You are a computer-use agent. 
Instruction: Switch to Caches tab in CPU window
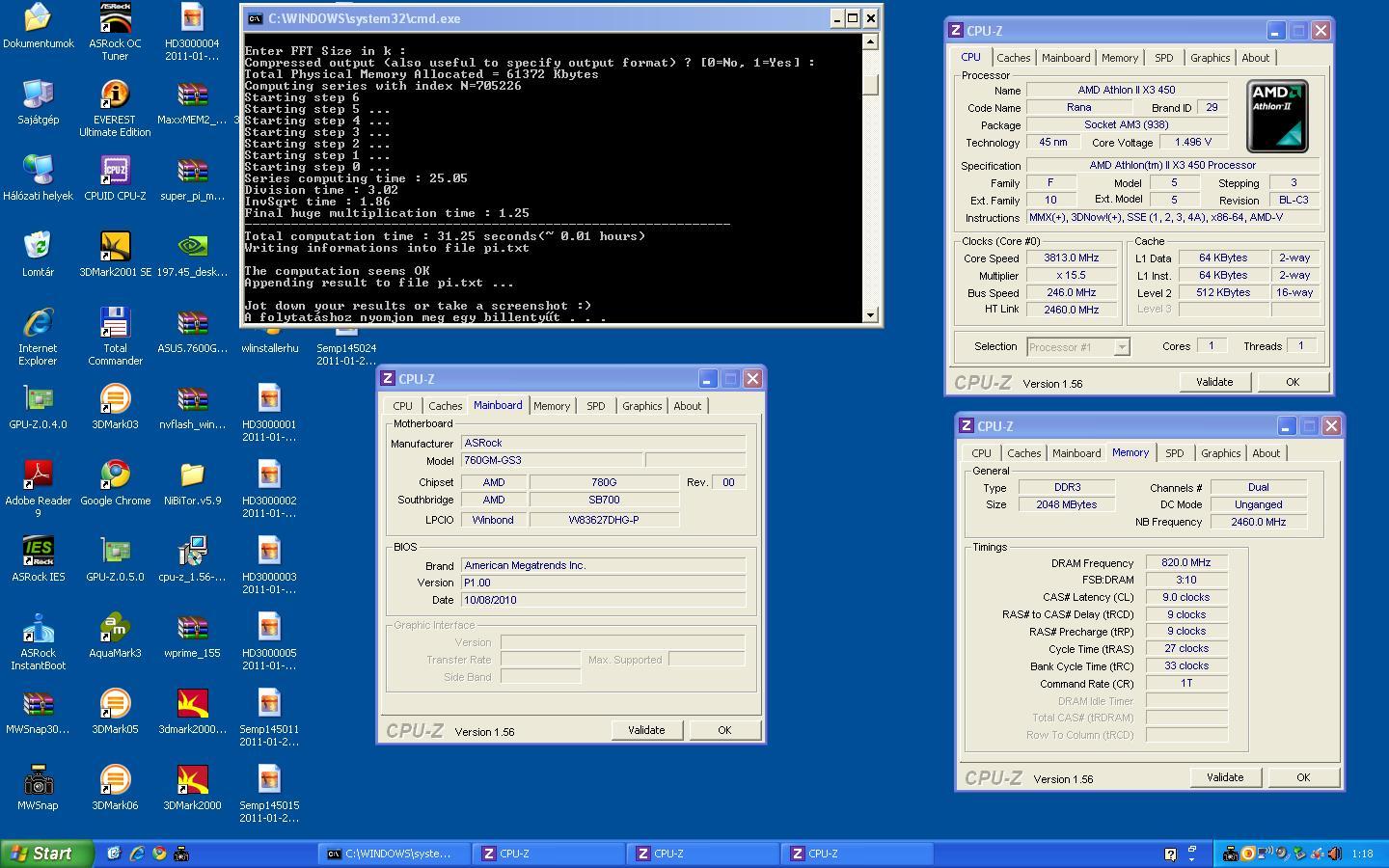pyautogui.click(x=1013, y=58)
